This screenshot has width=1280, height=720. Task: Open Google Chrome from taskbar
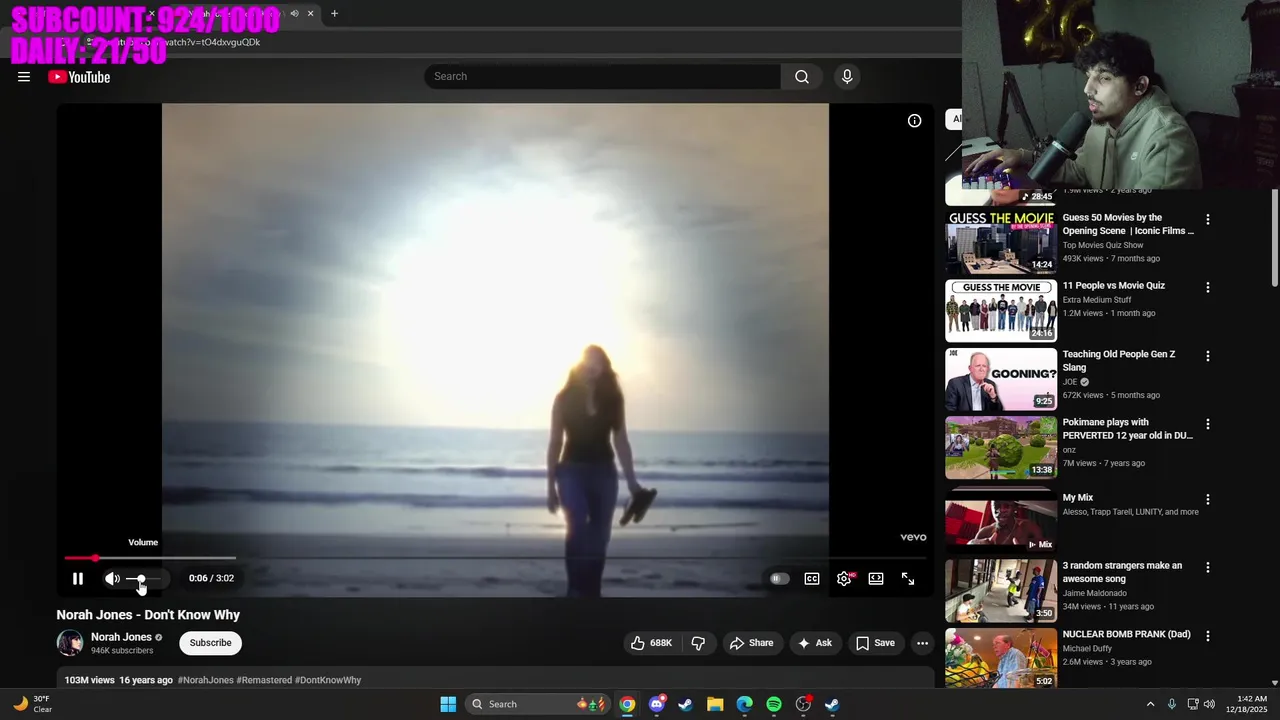click(627, 704)
